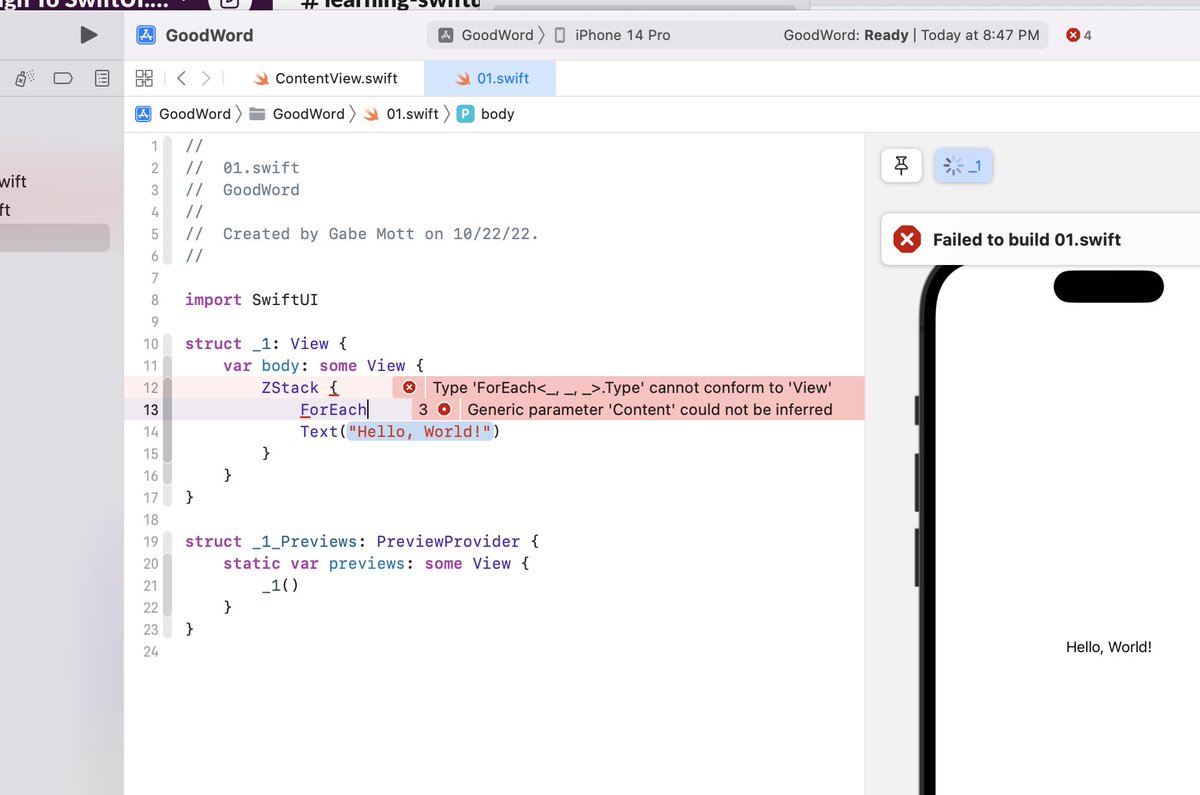Open the 01.swift breadcrumb in the jump bar
1200x795 pixels.
401,114
